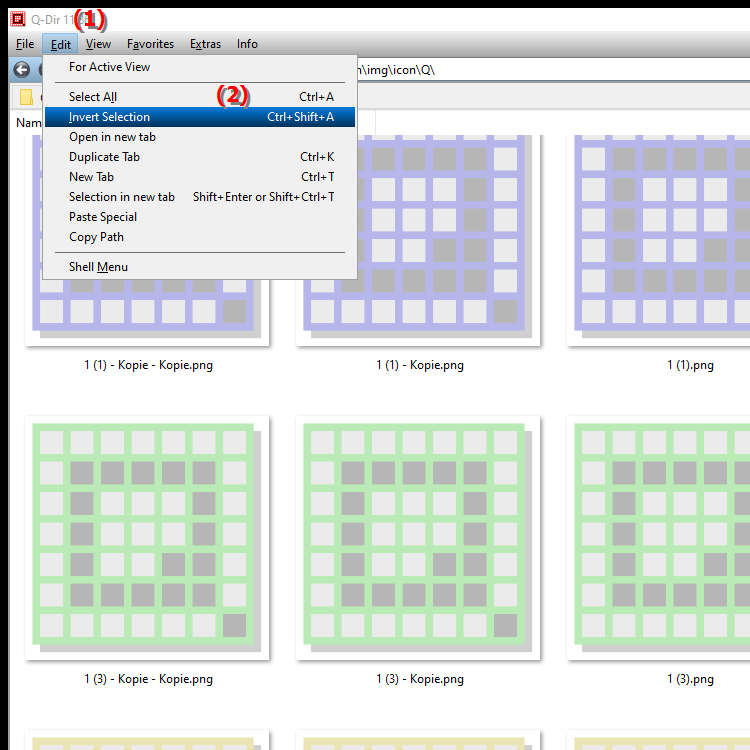Choose Select All in the Edit menu
The image size is (750, 750).
coord(200,97)
